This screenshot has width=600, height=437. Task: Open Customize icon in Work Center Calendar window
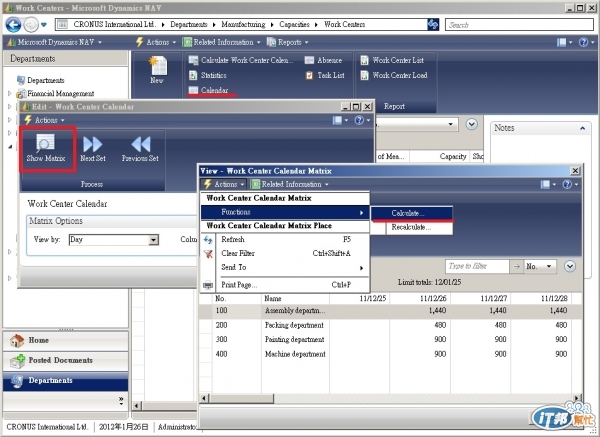pos(340,120)
